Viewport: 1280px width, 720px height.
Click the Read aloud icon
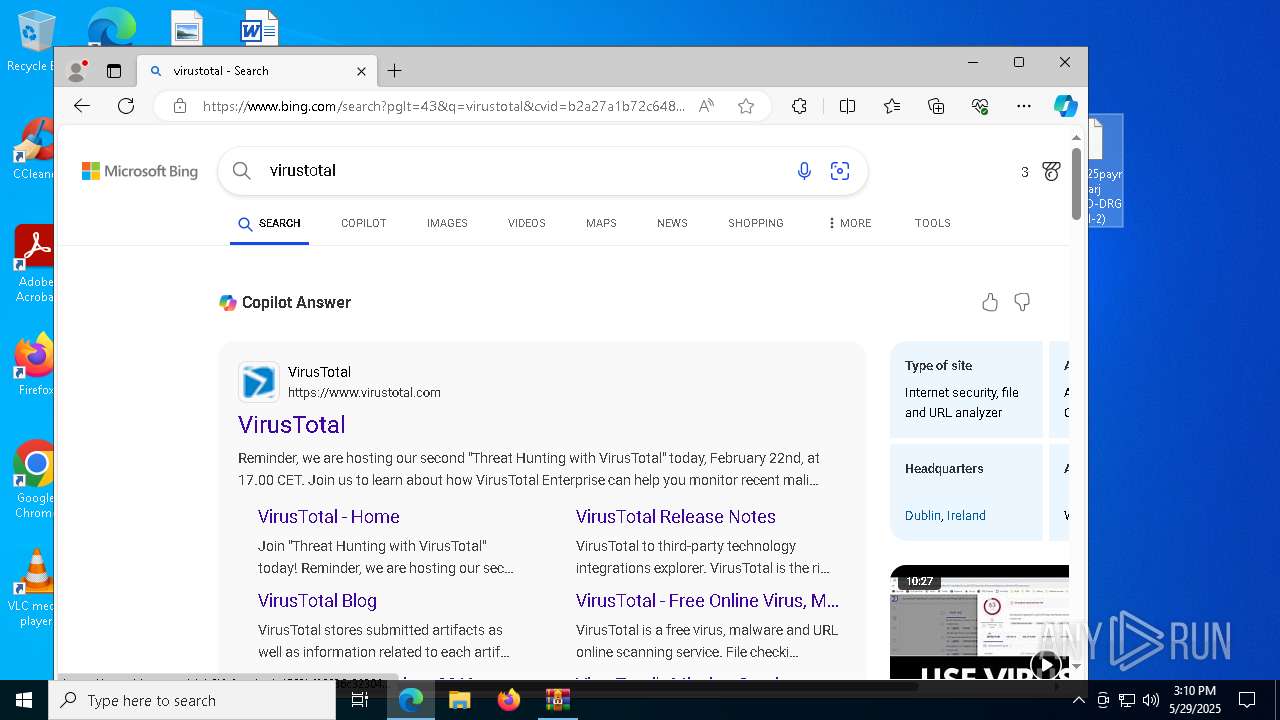pyautogui.click(x=706, y=106)
